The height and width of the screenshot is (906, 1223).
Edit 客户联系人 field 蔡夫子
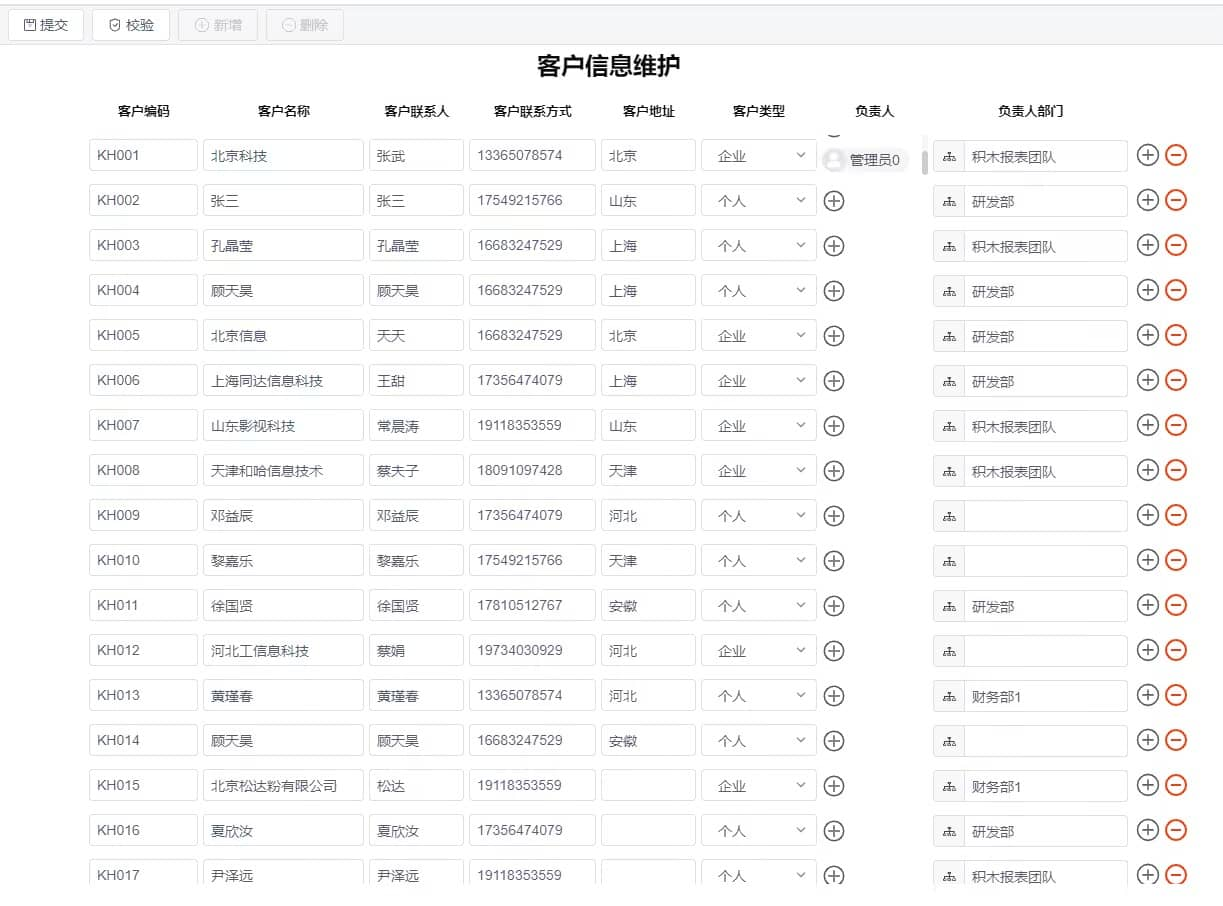tap(416, 471)
